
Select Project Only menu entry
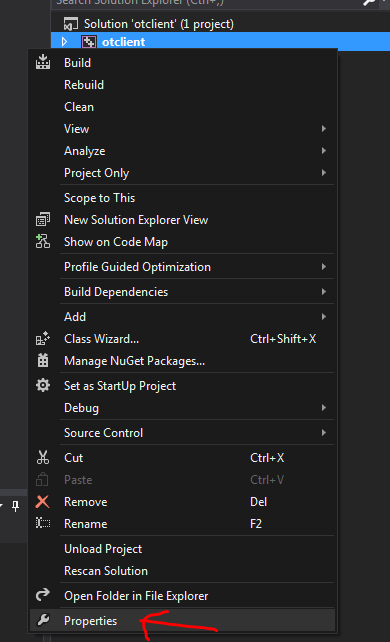point(183,173)
